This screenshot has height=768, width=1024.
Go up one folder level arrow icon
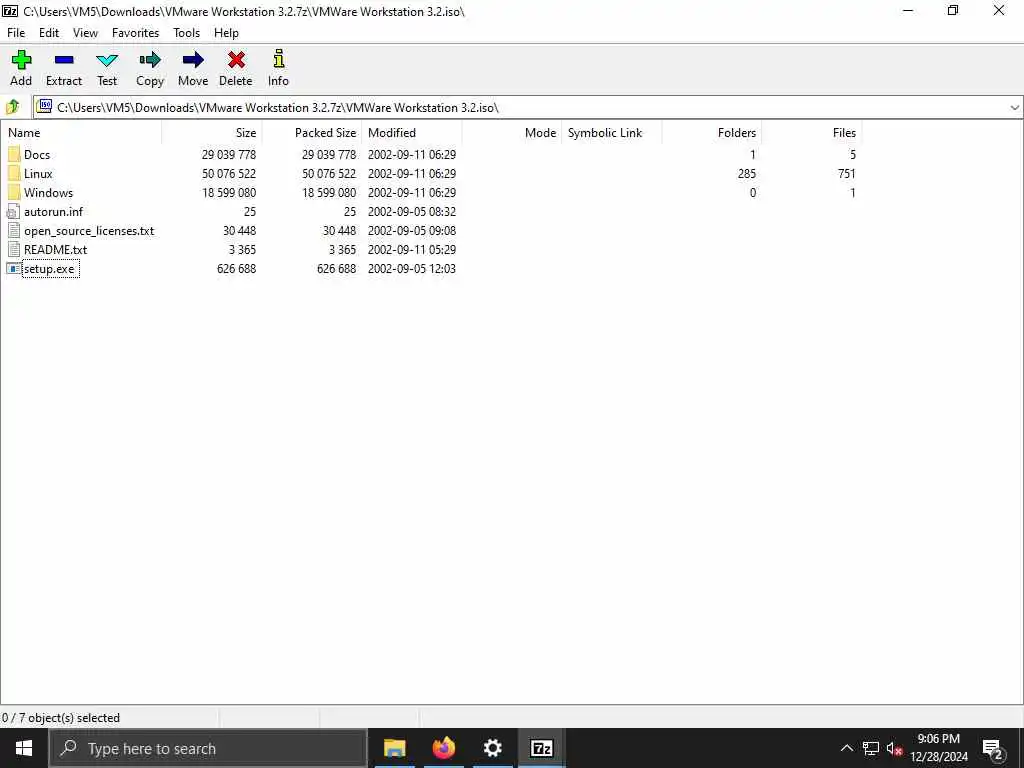pos(13,106)
